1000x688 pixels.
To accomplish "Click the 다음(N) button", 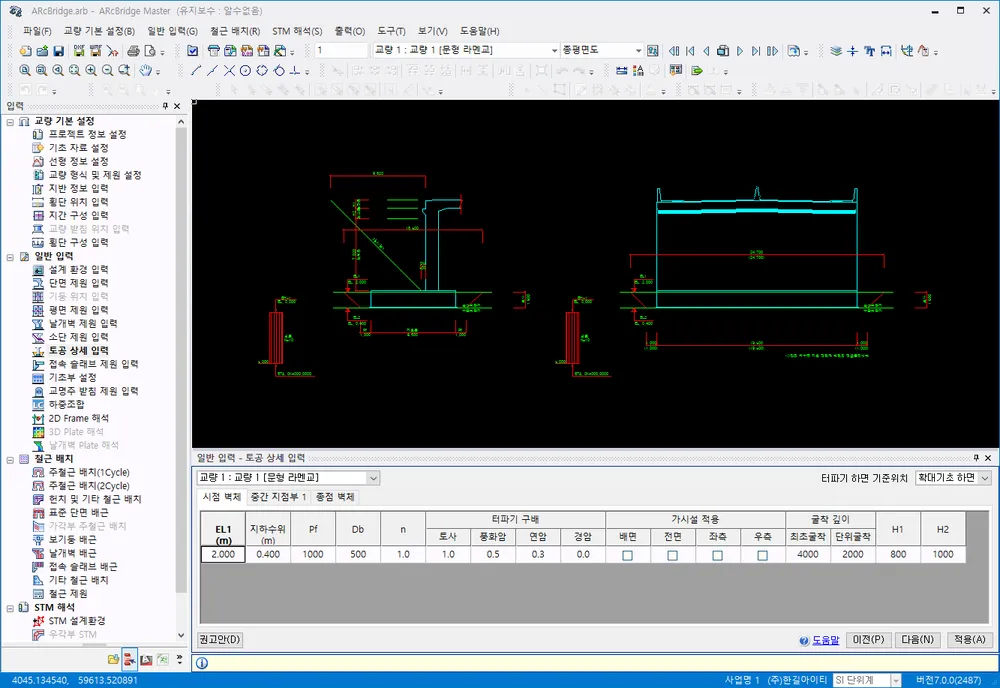I will pyautogui.click(x=917, y=640).
